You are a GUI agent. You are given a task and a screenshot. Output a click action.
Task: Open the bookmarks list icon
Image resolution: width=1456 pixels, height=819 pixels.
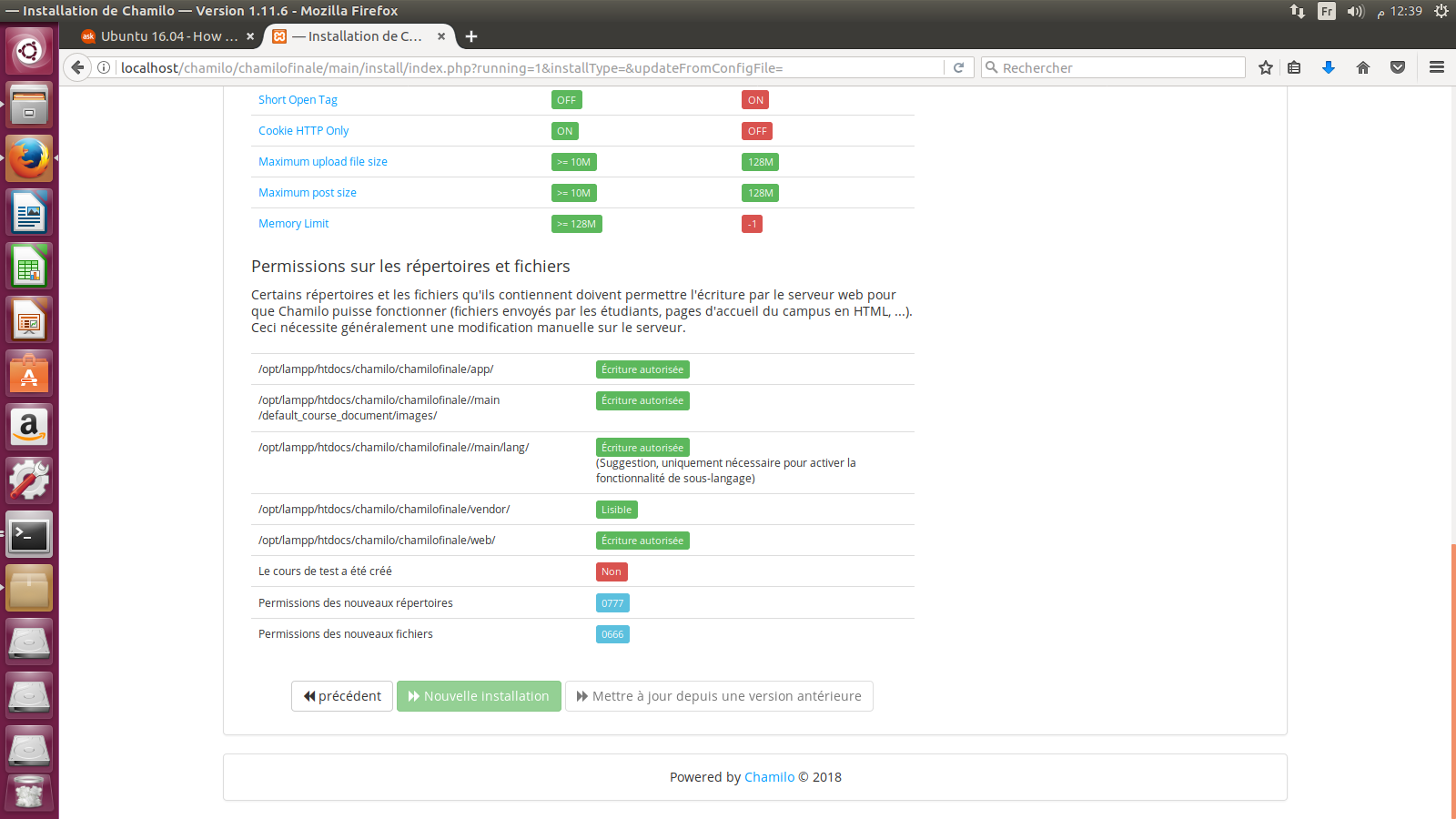pos(1294,67)
